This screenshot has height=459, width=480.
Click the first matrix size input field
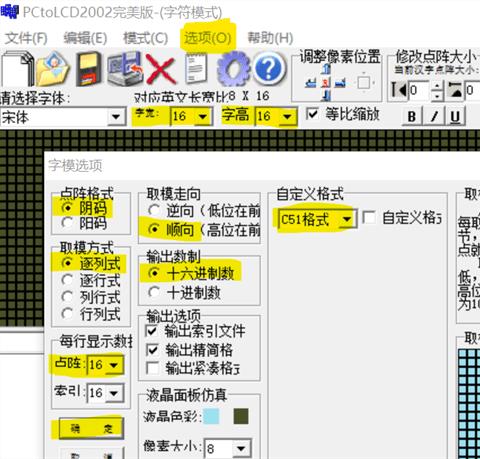coord(419,90)
